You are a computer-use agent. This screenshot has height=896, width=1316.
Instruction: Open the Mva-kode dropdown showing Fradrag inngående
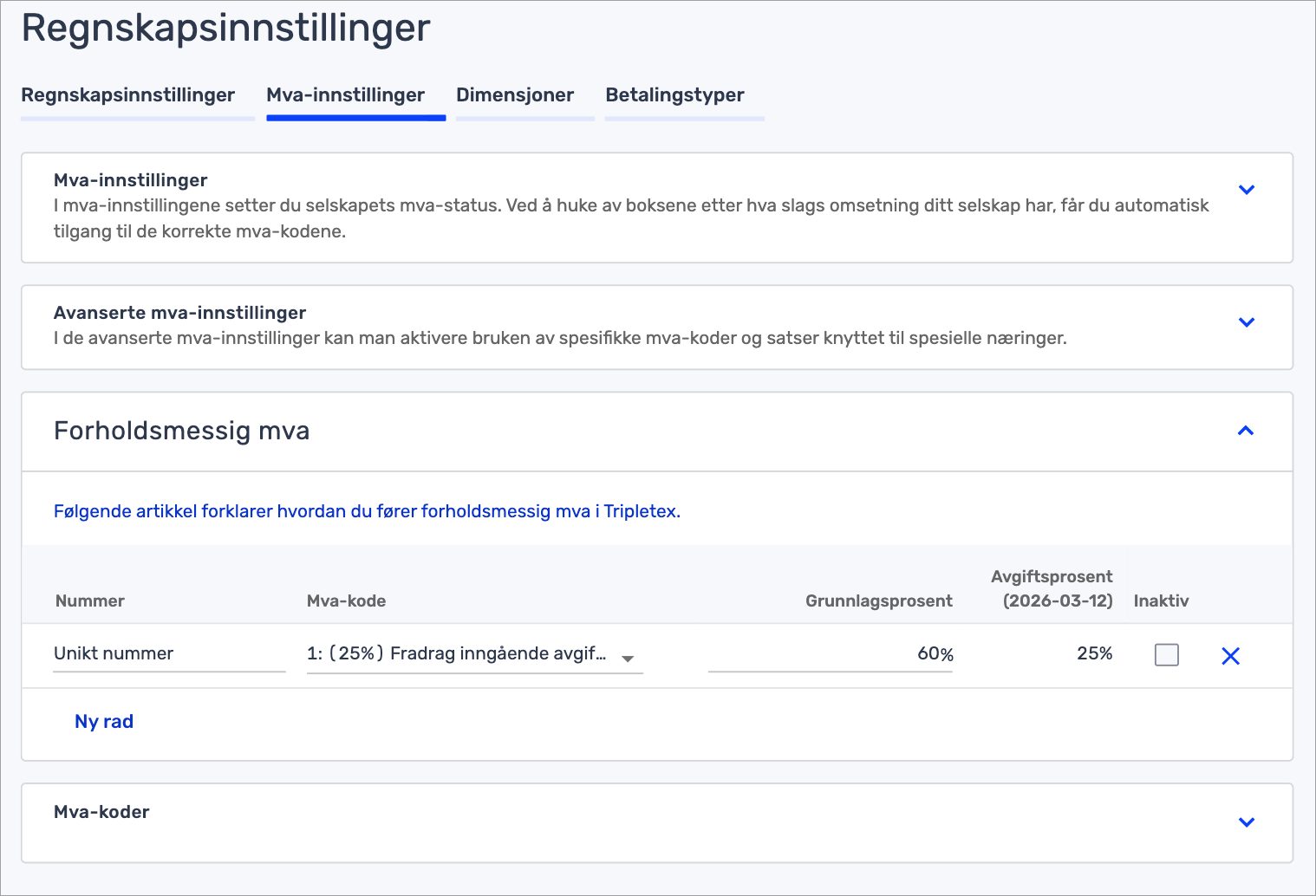point(473,654)
